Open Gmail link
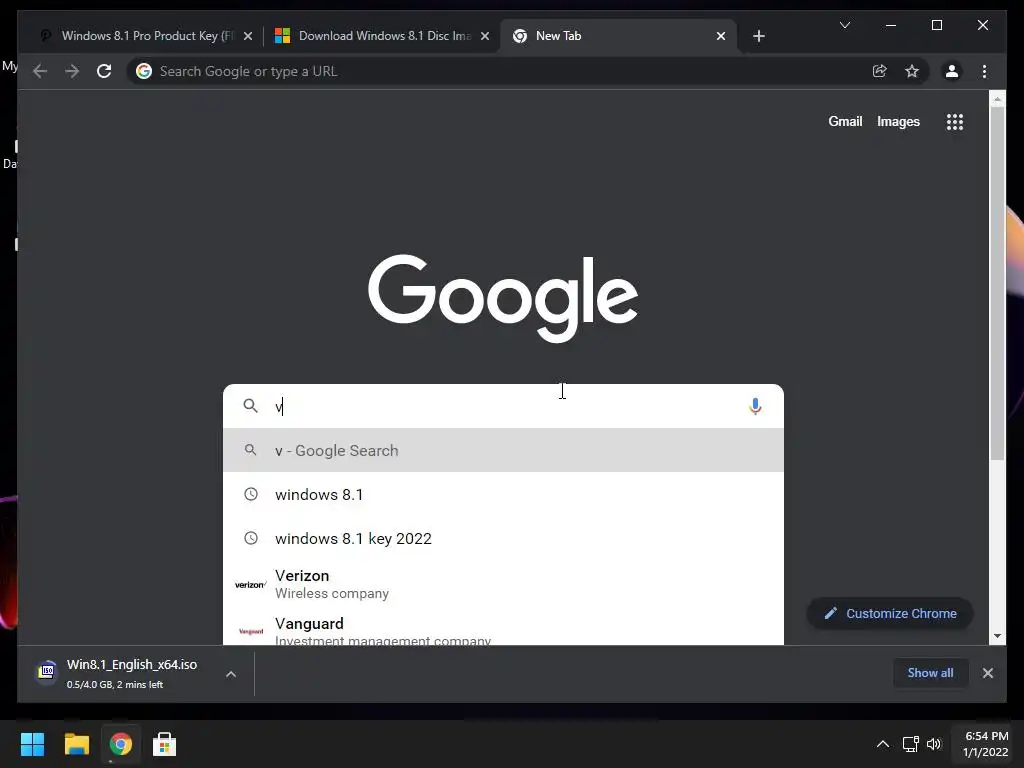The image size is (1024, 768). [x=845, y=121]
